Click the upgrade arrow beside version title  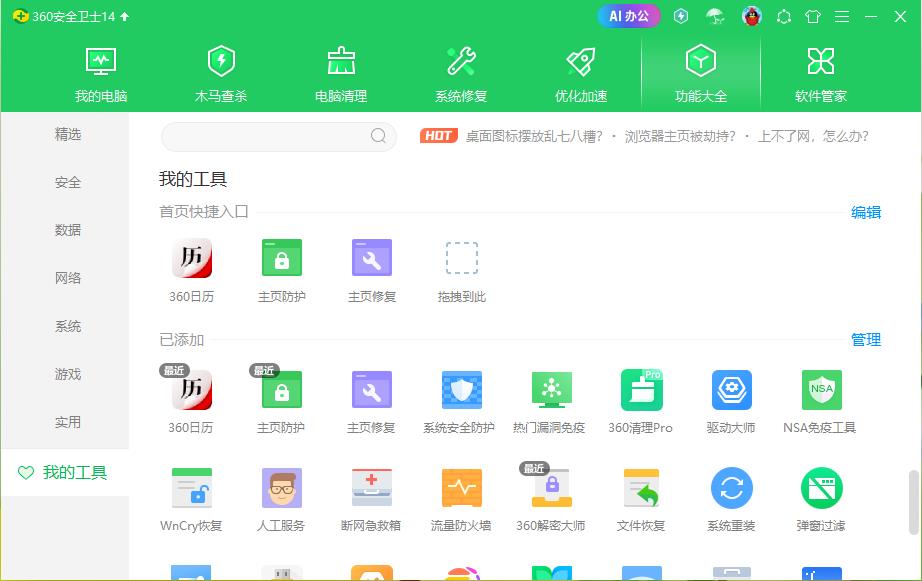pos(125,16)
